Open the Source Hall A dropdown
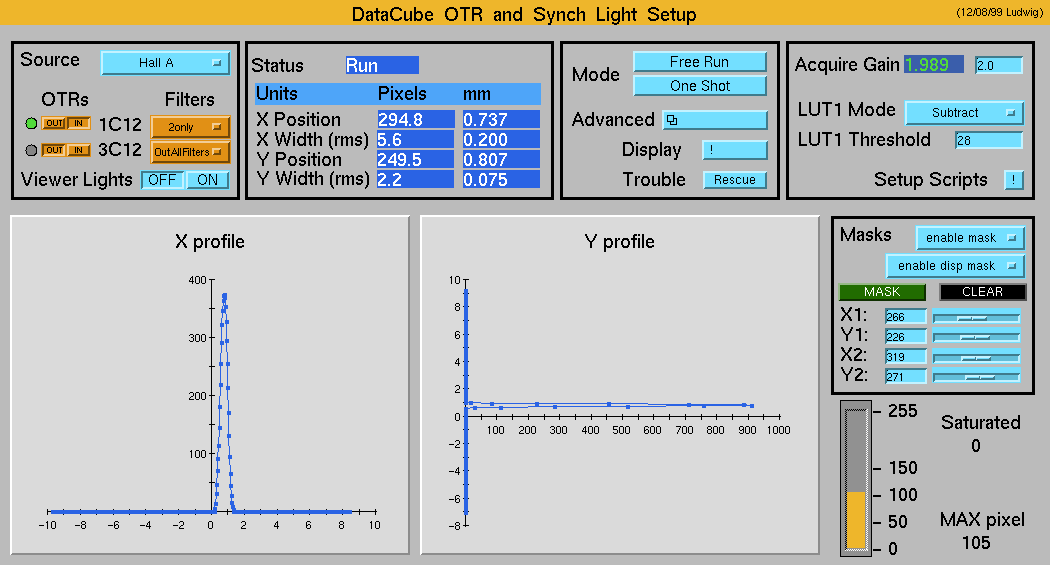Image resolution: width=1050 pixels, height=565 pixels. 165,63
